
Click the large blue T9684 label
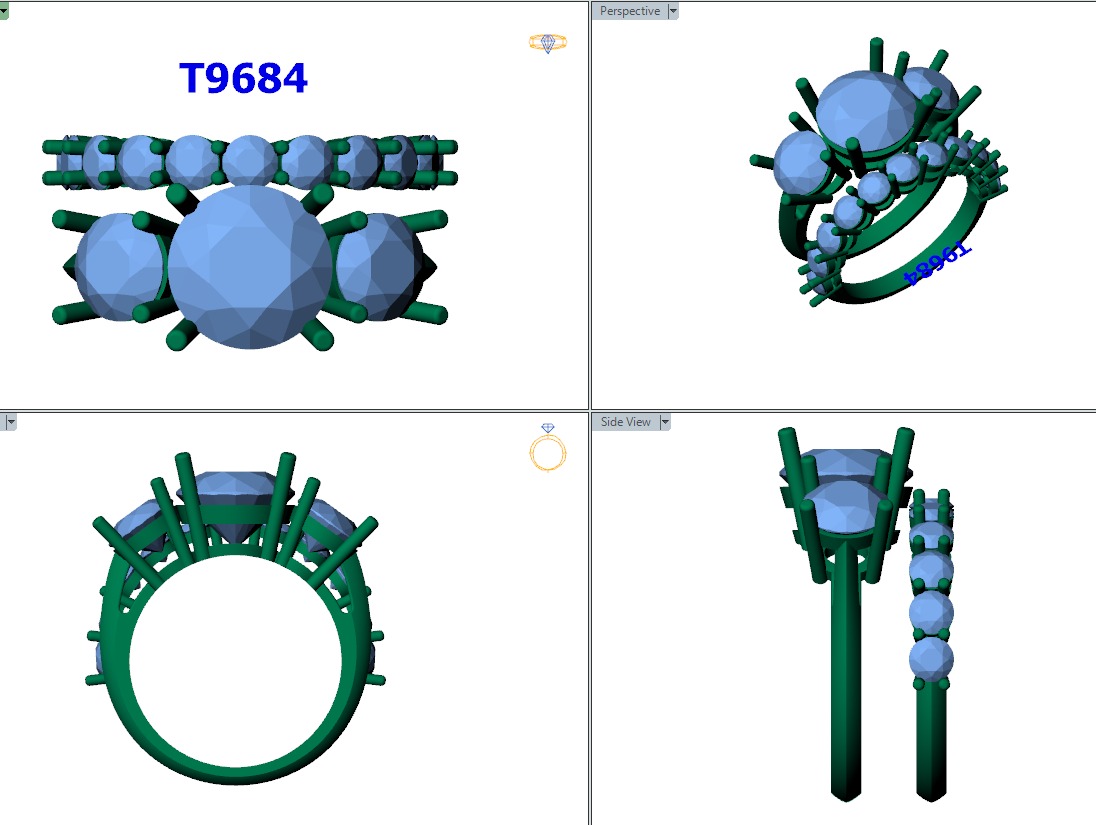click(243, 78)
